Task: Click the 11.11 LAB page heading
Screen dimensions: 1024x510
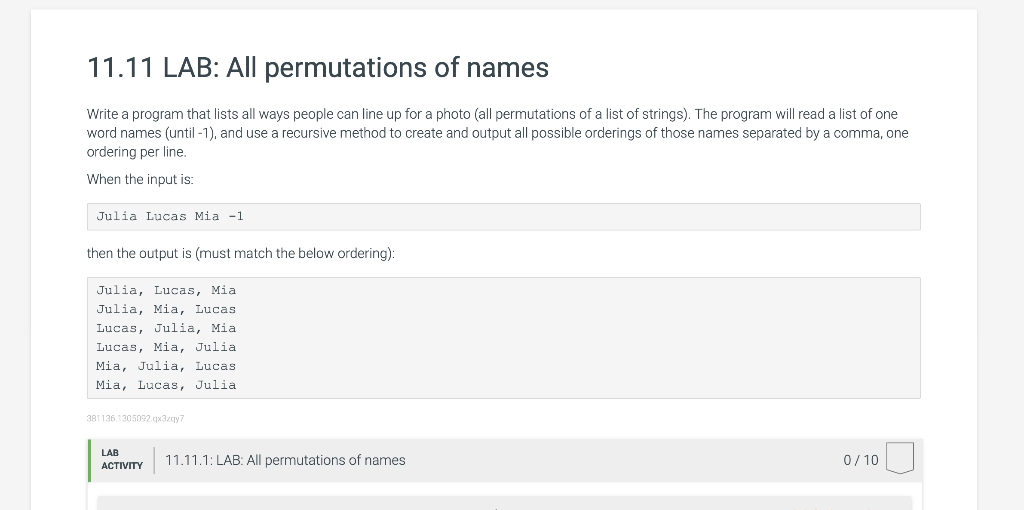Action: tap(318, 67)
